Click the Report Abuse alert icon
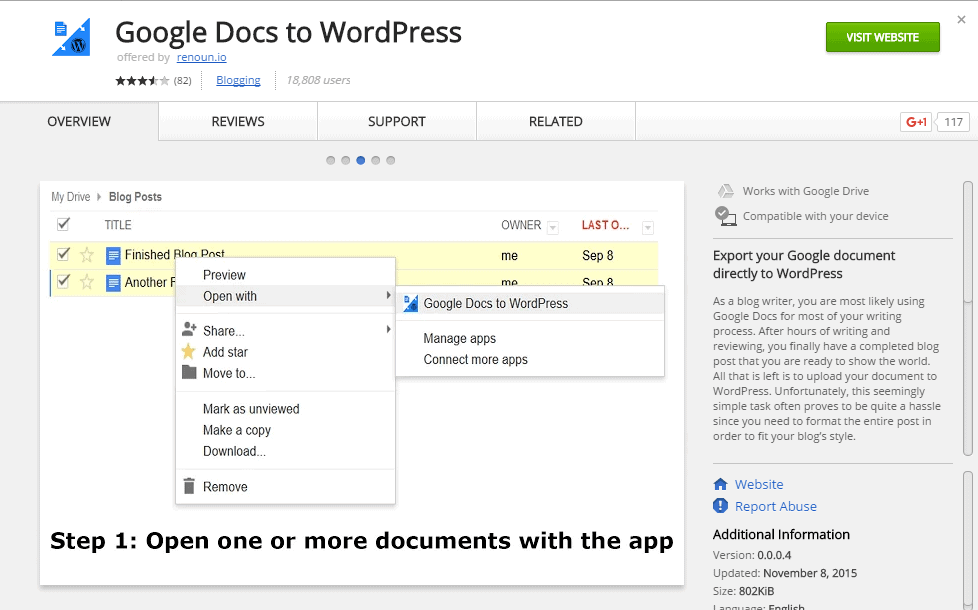Screen dimensions: 978x610 click(720, 506)
